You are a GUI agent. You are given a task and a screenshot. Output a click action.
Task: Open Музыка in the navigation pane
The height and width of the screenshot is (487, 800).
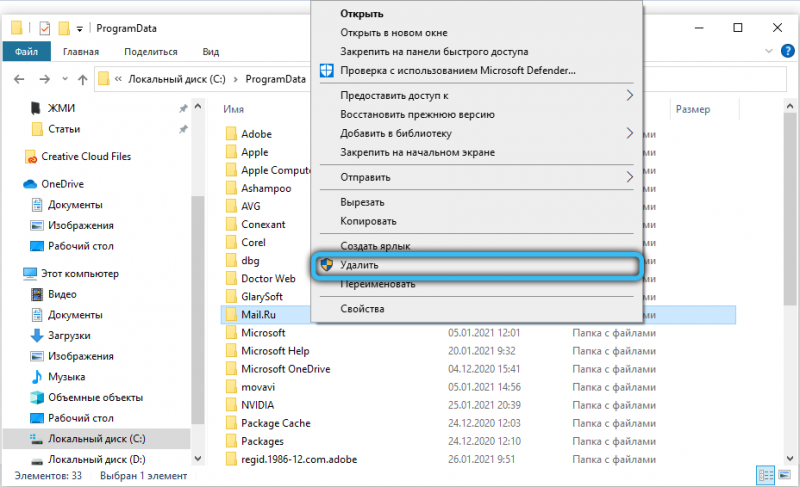pos(66,377)
